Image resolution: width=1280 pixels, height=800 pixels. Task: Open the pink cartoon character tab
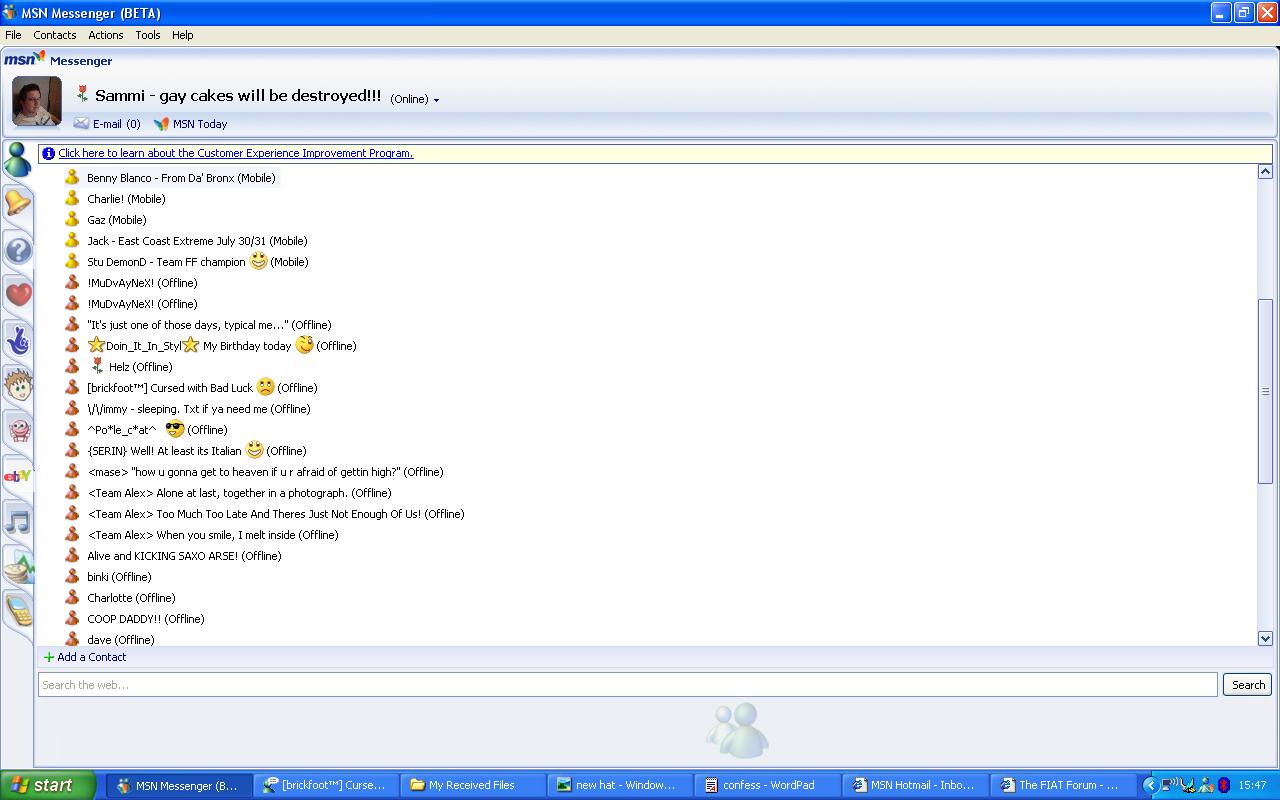coord(18,430)
